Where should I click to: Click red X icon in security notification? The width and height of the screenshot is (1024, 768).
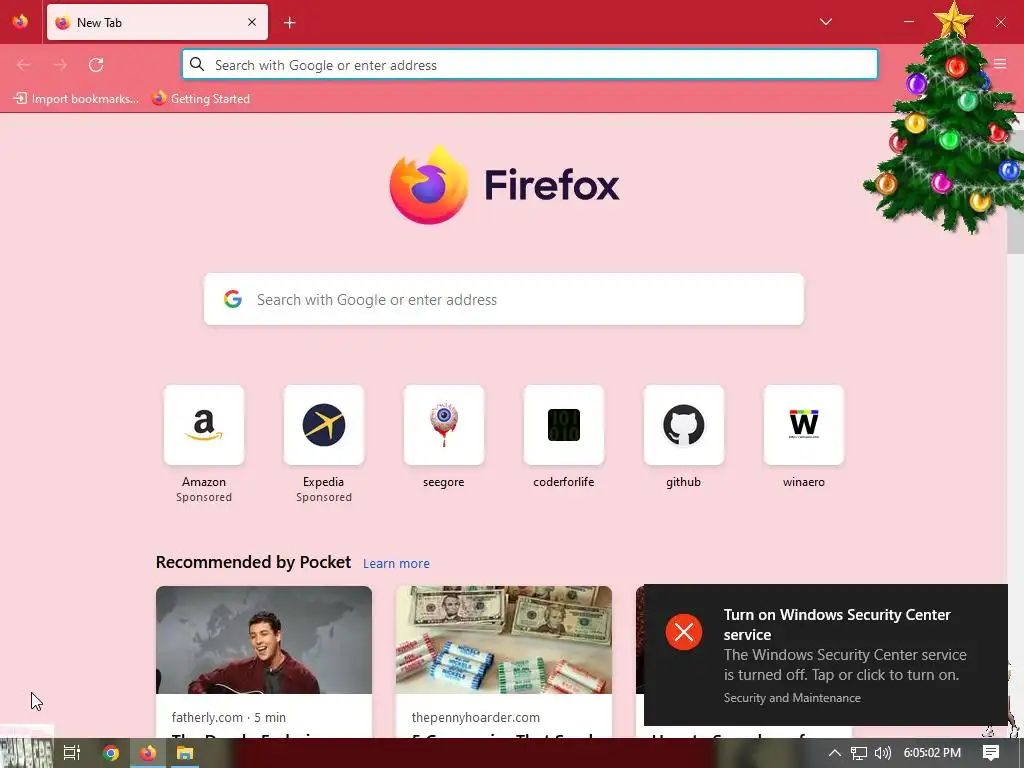(684, 632)
